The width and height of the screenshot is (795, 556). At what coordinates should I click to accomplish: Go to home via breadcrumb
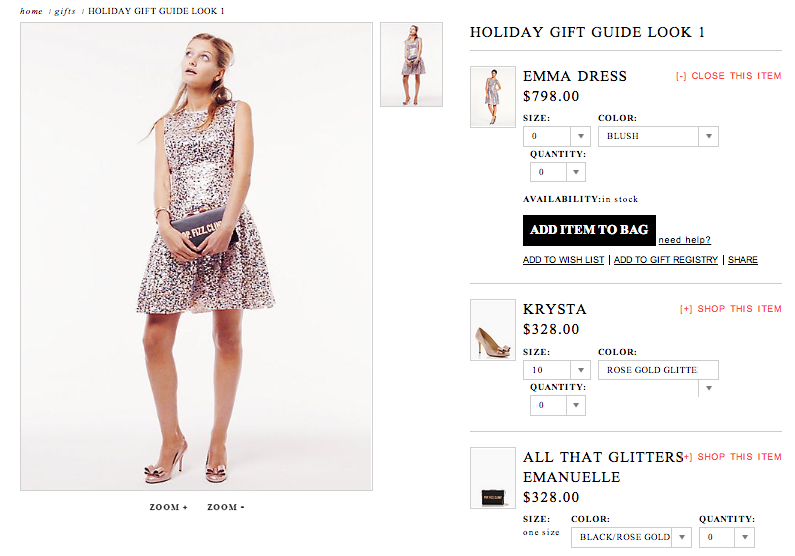(31, 11)
